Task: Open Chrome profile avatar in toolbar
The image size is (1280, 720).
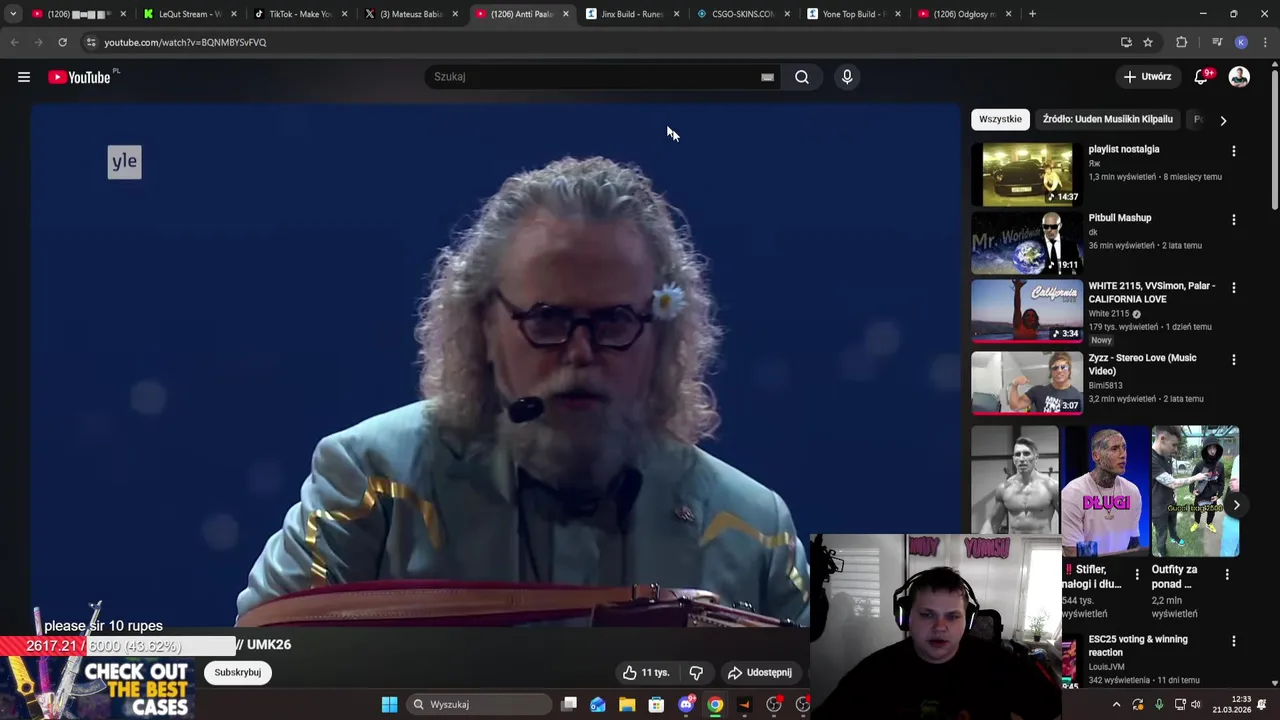Action: (1241, 42)
